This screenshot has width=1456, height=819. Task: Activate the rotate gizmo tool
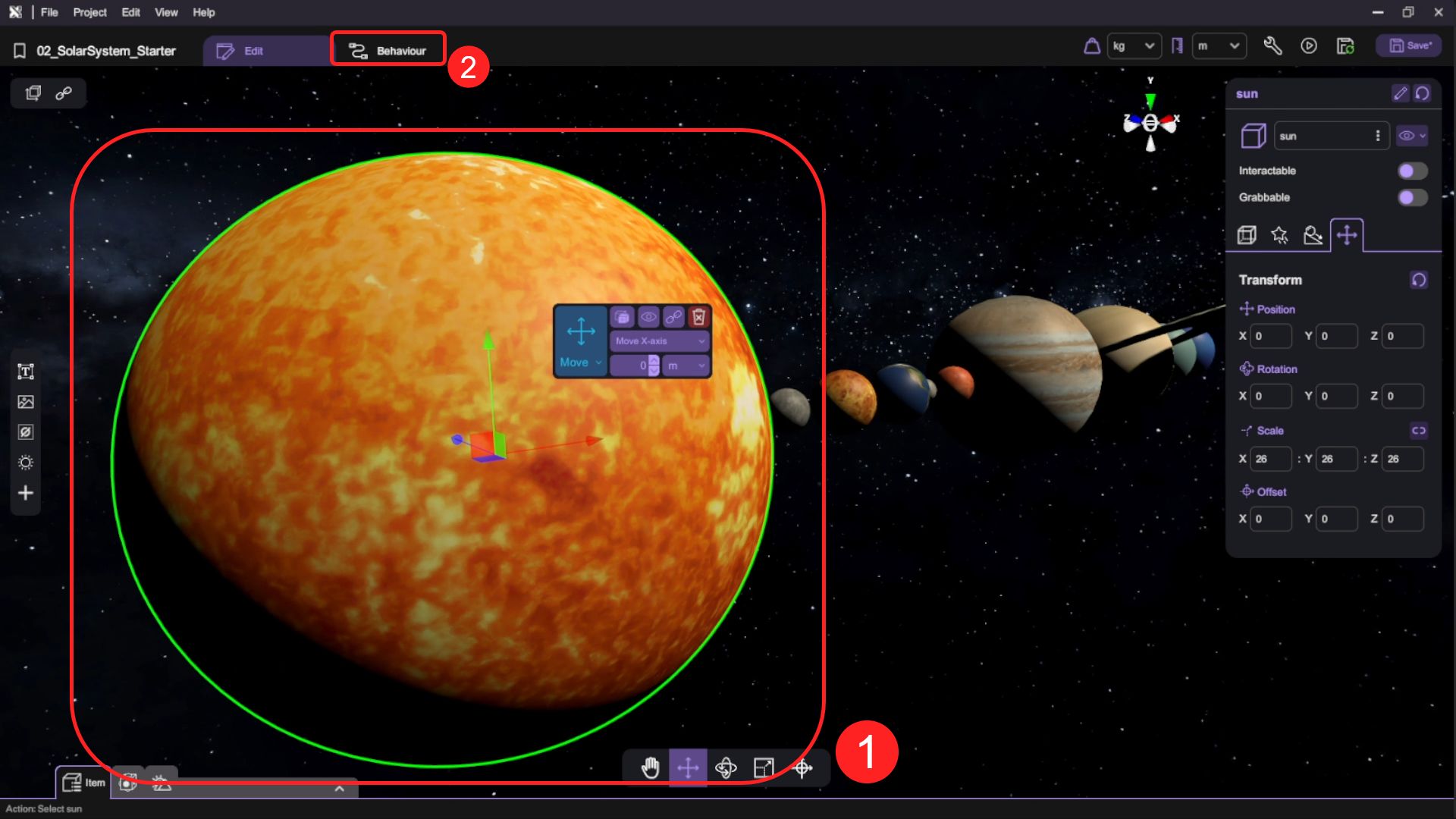(x=726, y=767)
